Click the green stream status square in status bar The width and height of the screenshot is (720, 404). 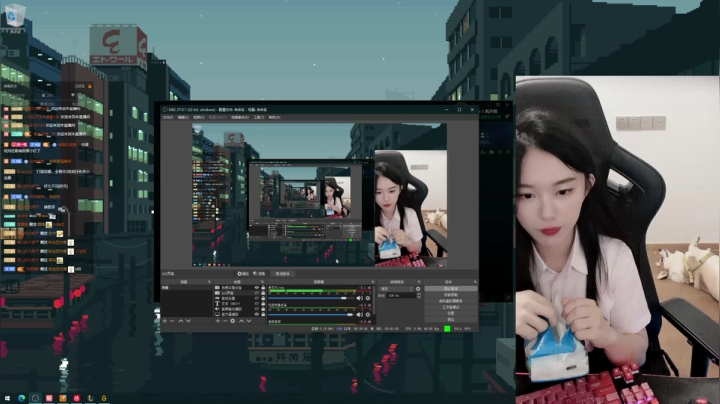click(x=447, y=329)
